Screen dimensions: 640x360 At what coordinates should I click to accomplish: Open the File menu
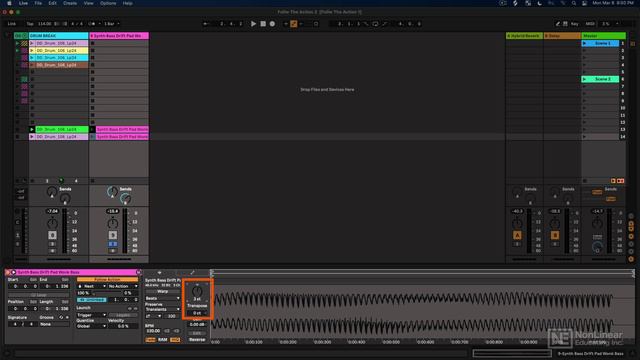[38, 3]
